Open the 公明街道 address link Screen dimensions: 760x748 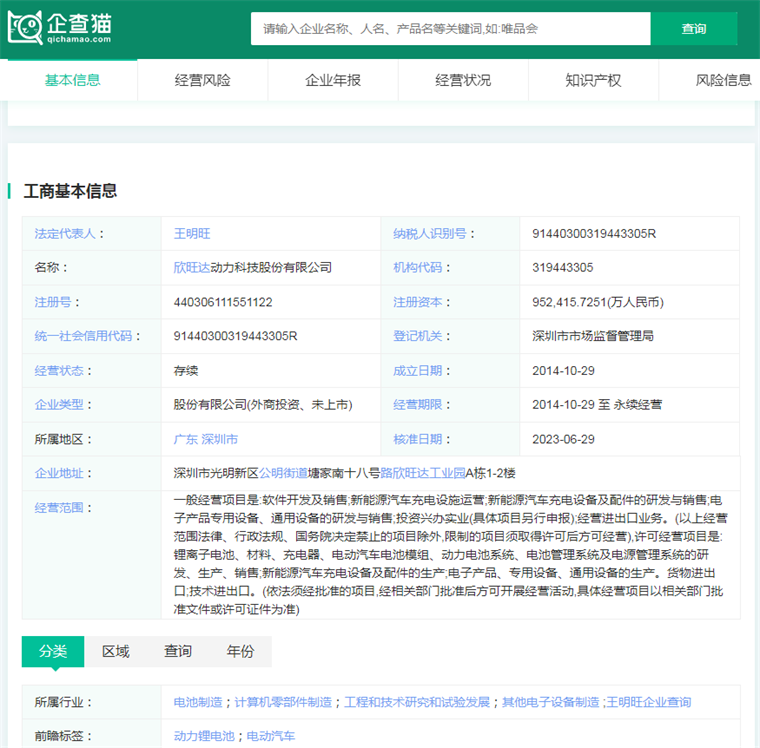(x=283, y=473)
